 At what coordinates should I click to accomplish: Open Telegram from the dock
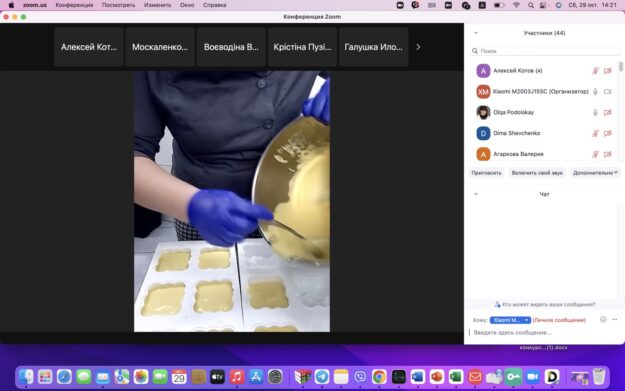tap(322, 377)
